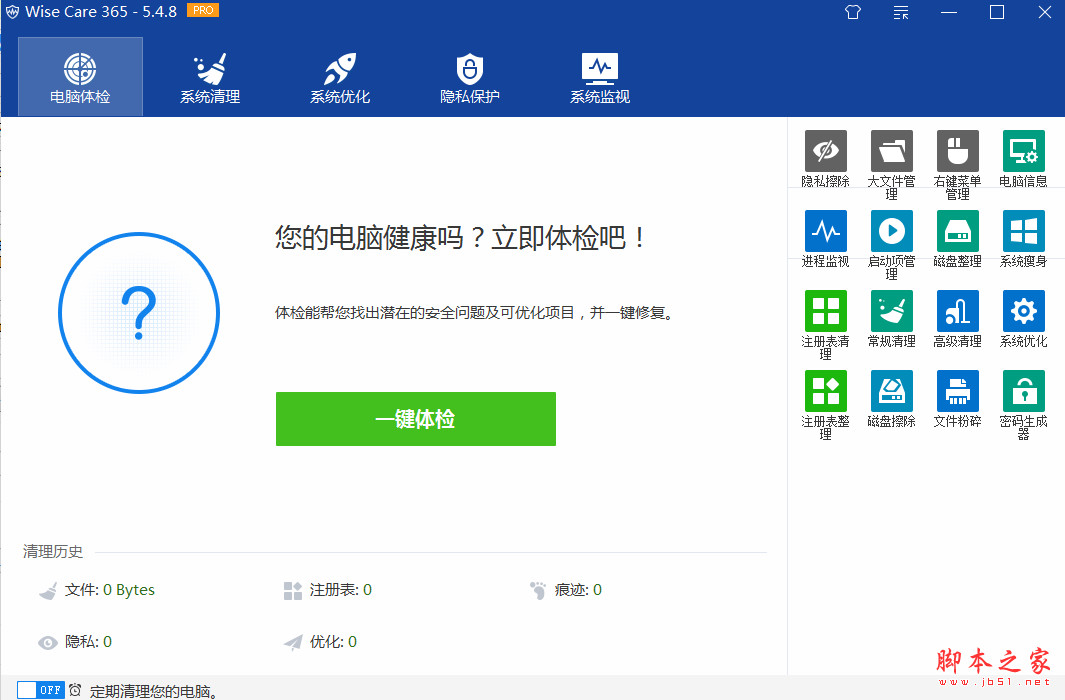Open the main menu list icon

point(901,12)
